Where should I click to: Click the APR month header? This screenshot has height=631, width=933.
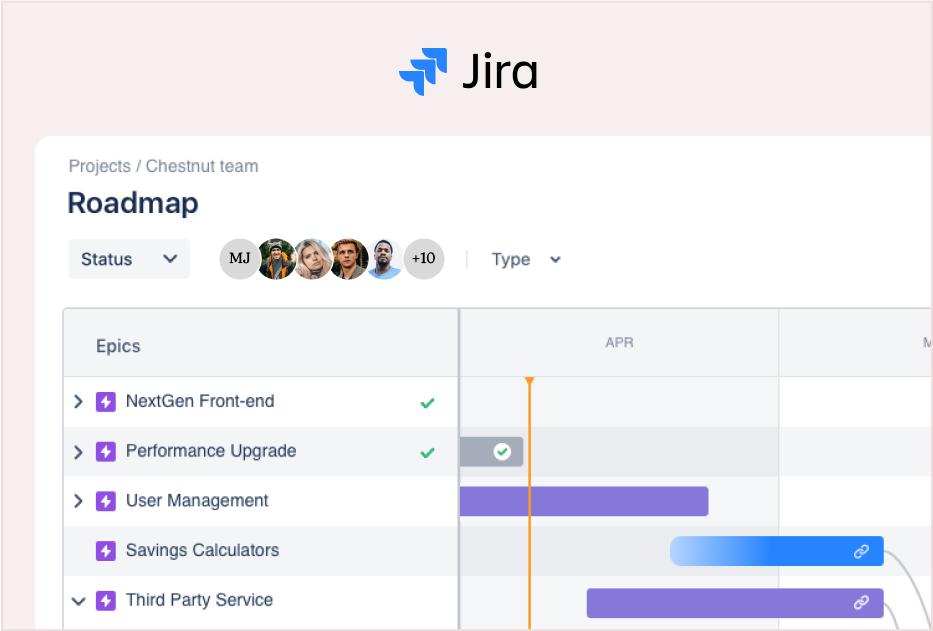[x=619, y=343]
